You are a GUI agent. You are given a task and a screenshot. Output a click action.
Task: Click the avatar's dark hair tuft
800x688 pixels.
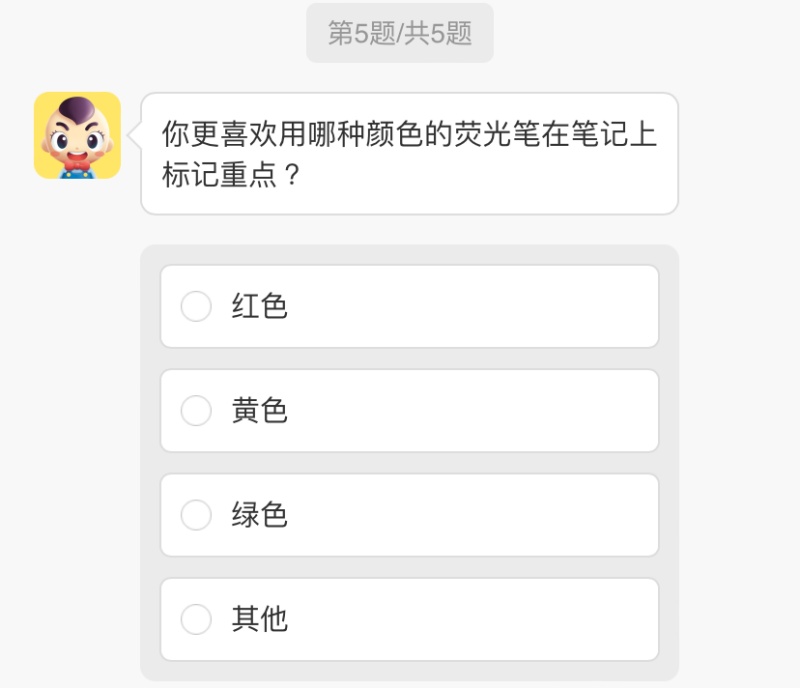tap(77, 108)
